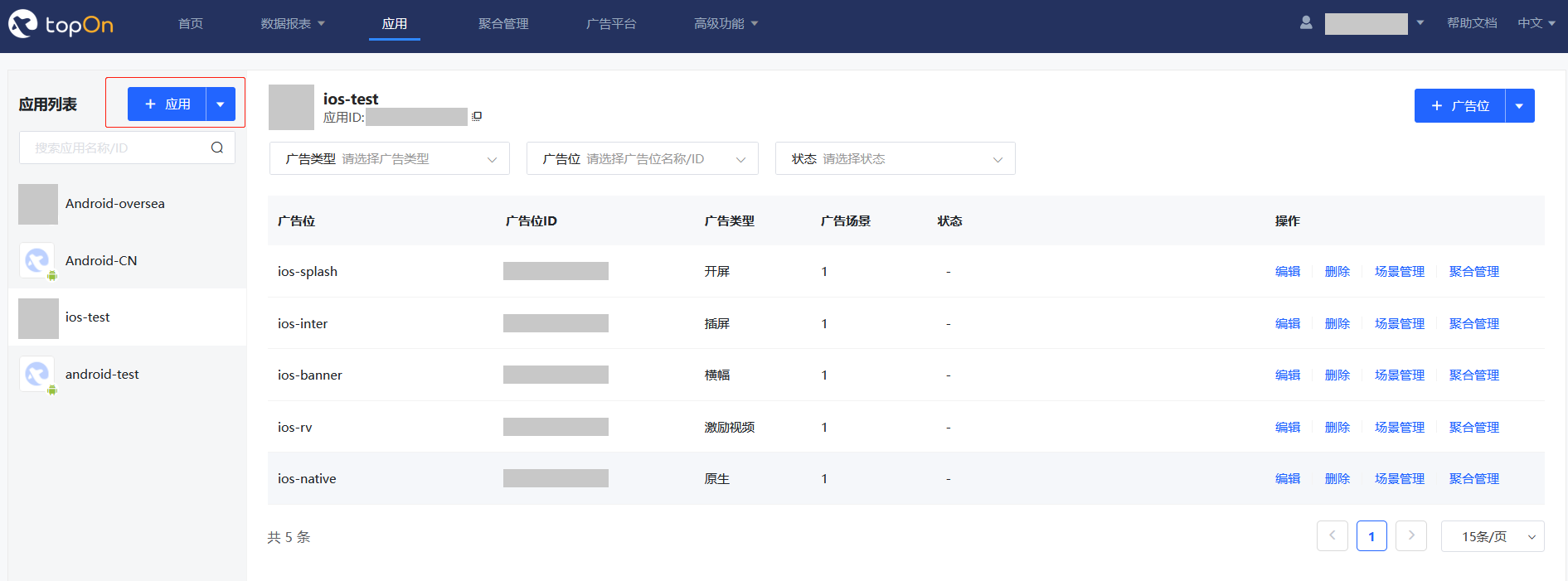The image size is (1568, 581).
Task: Expand the 高级功能 menu
Action: coord(726,23)
